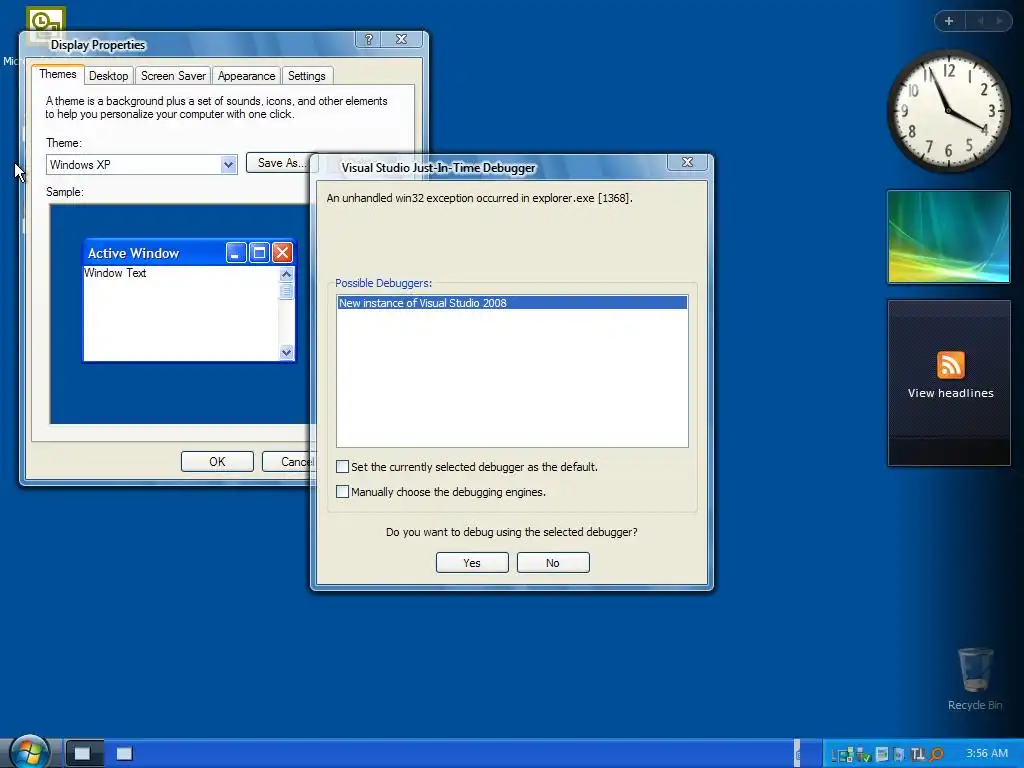Image resolution: width=1024 pixels, height=768 pixels.
Task: Open Safely Remove Hardware tray icon
Action: [863, 754]
